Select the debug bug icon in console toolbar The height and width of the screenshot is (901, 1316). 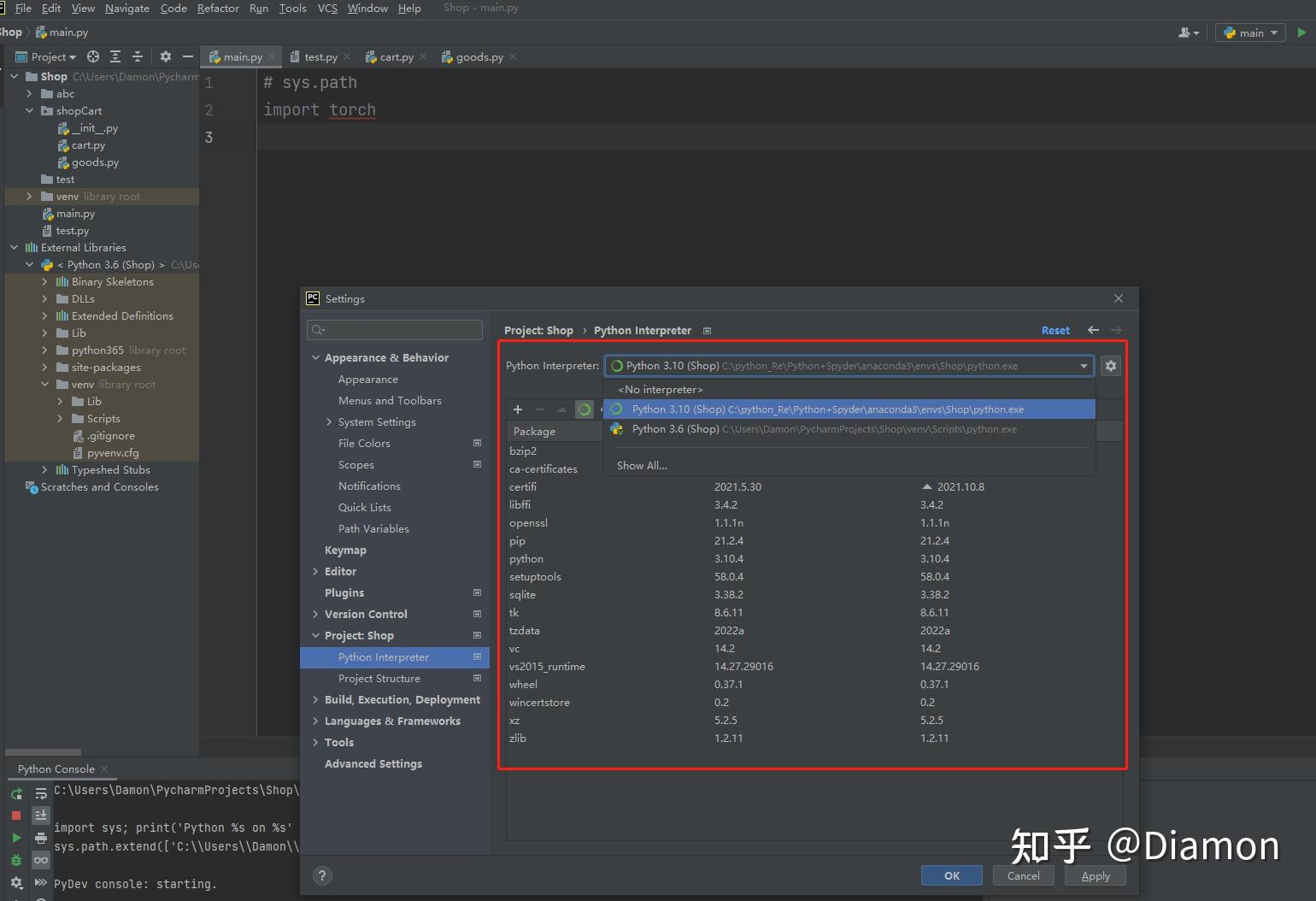[15, 860]
